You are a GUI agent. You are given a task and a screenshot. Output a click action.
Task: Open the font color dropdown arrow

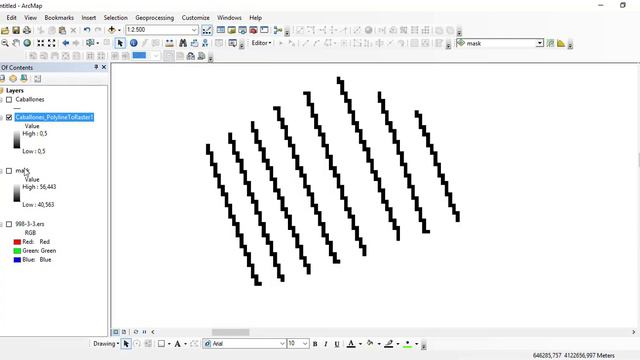360,344
